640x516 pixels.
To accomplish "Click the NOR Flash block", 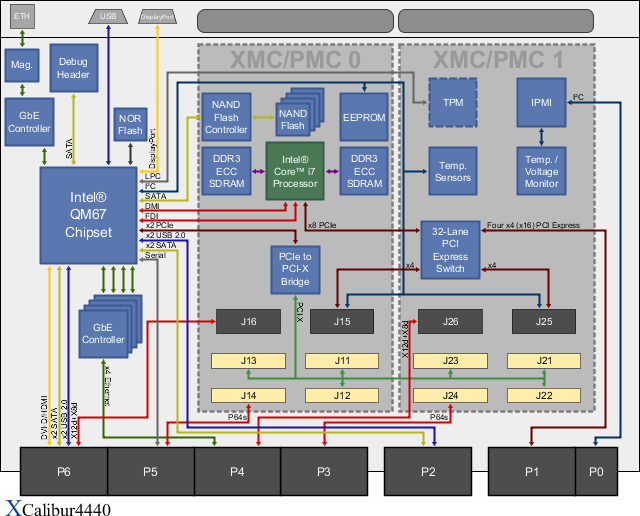I will tap(130, 125).
